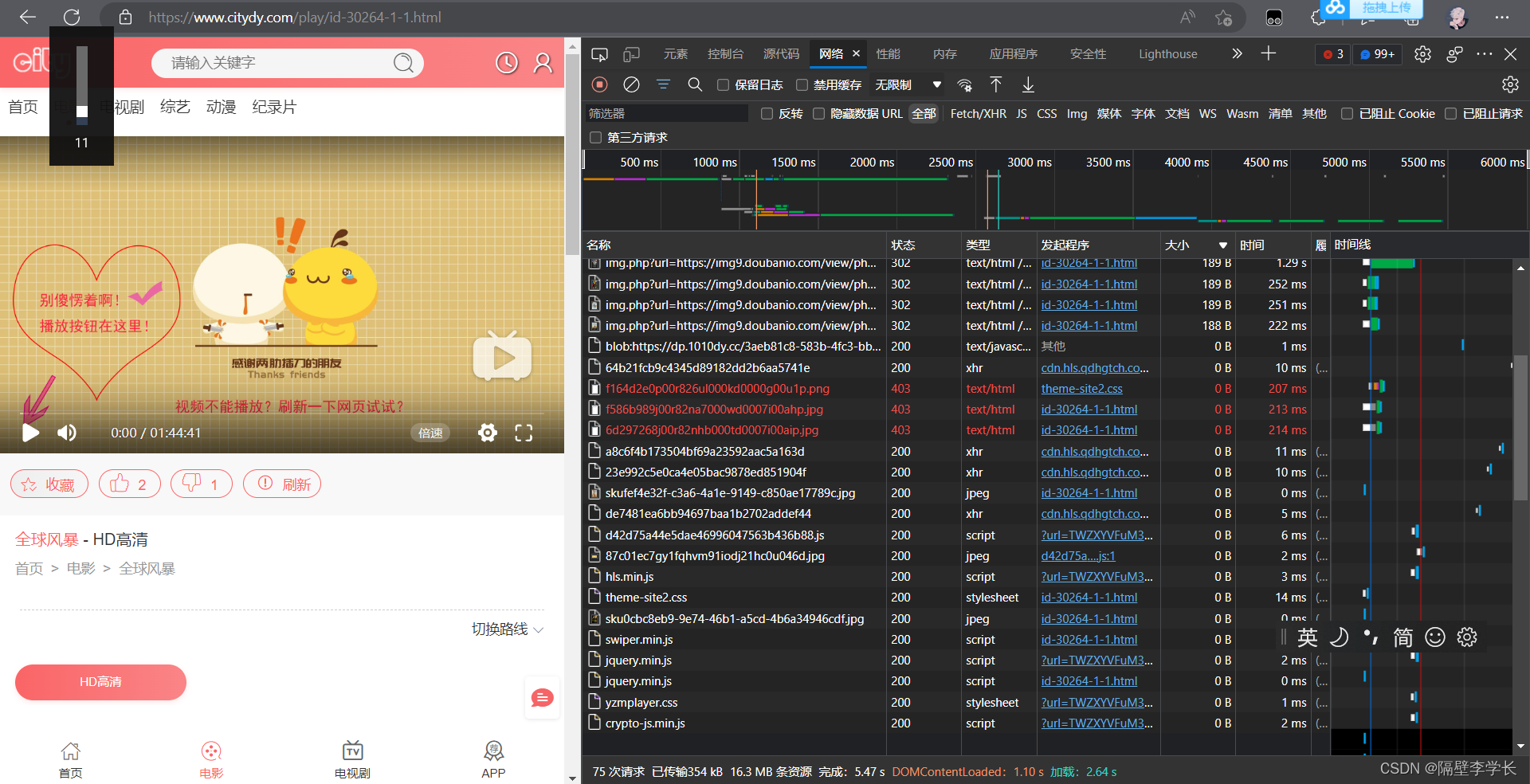Play the video with the play button
This screenshot has height=784, width=1530.
(30, 433)
